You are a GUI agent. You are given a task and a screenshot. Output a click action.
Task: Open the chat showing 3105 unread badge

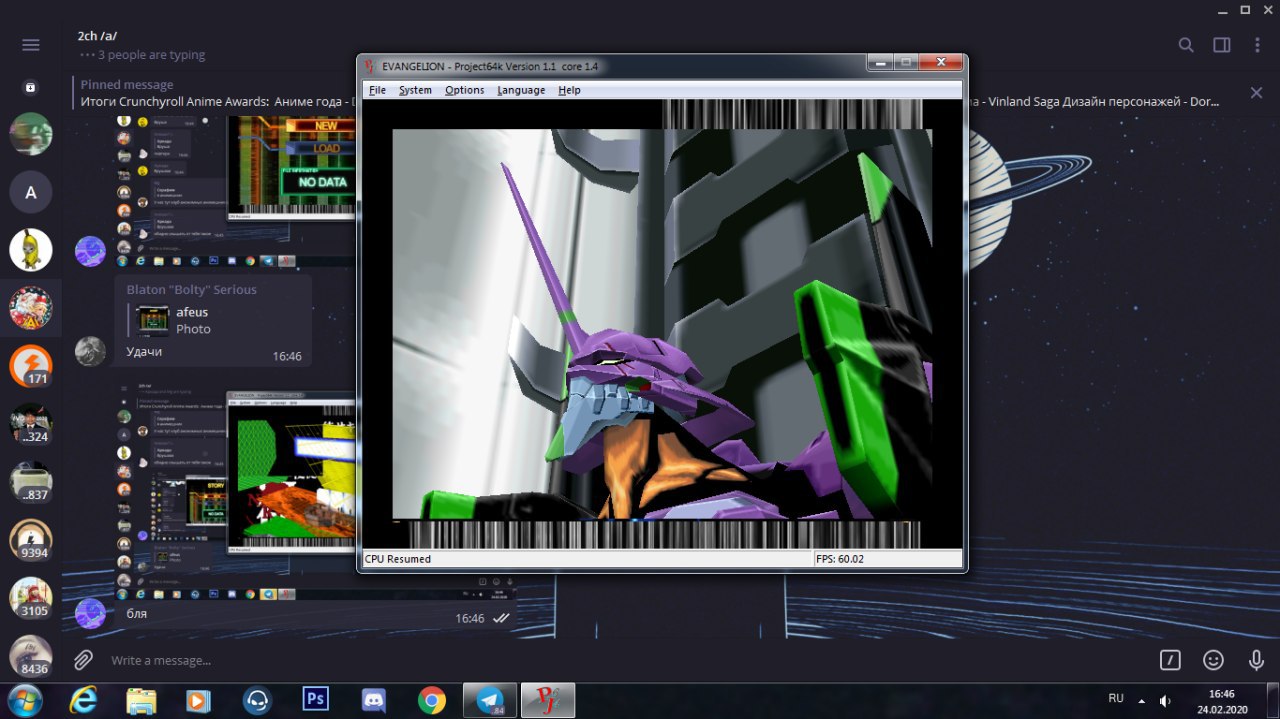tap(31, 598)
